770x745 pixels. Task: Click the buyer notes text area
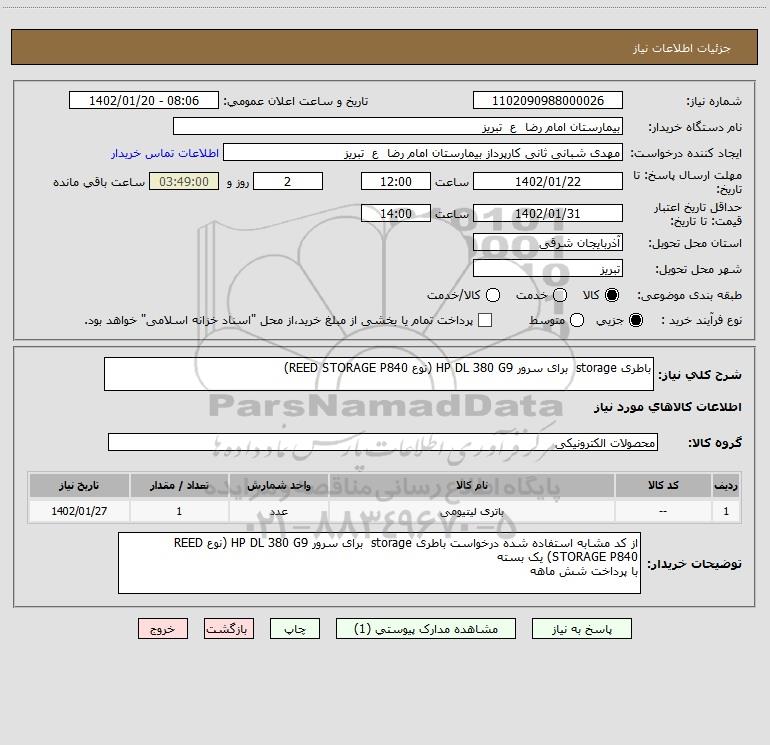coord(379,563)
